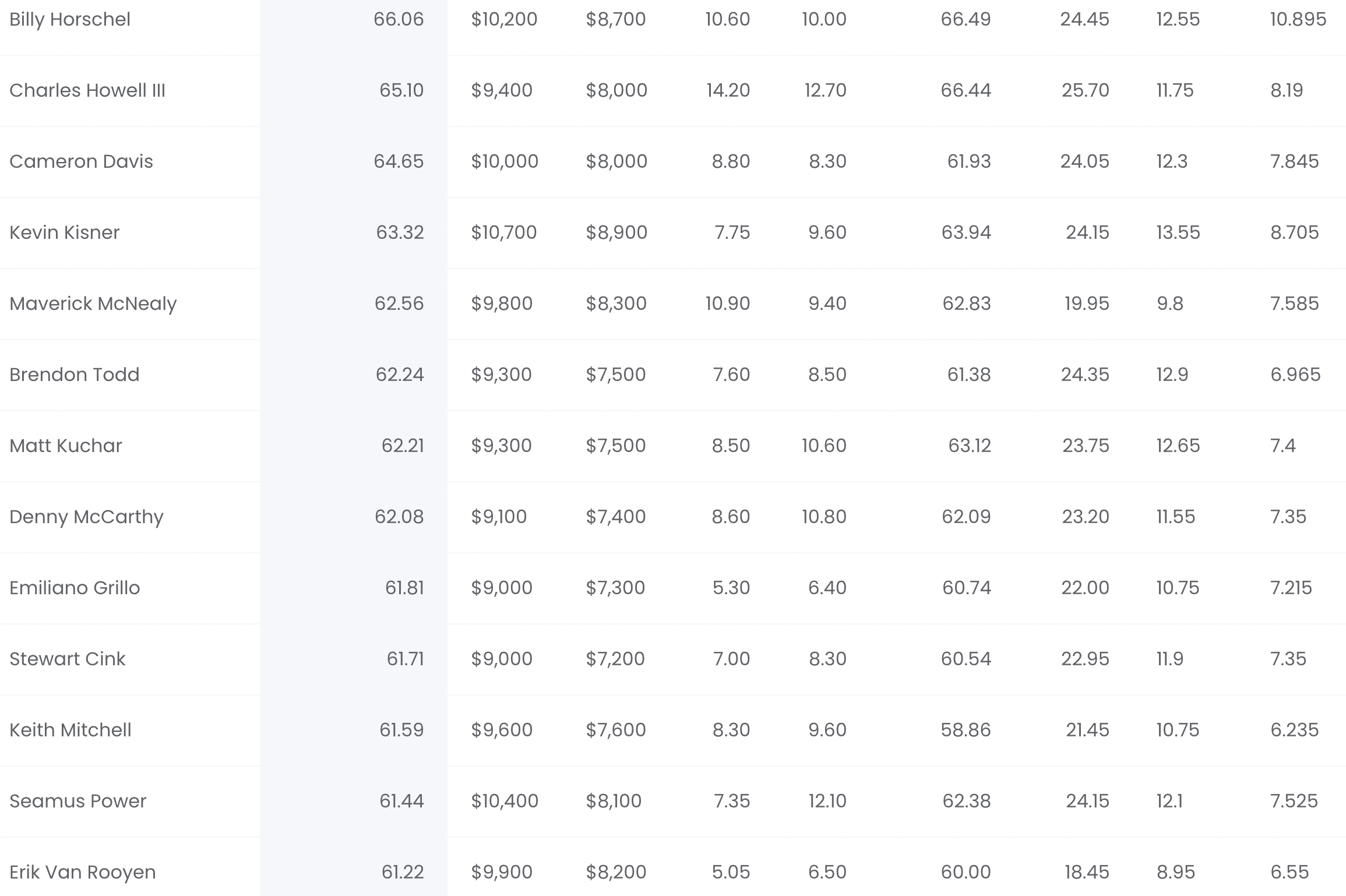Click Billy Horschel's 66.06 projection value
This screenshot has width=1346, height=896.
tap(399, 19)
